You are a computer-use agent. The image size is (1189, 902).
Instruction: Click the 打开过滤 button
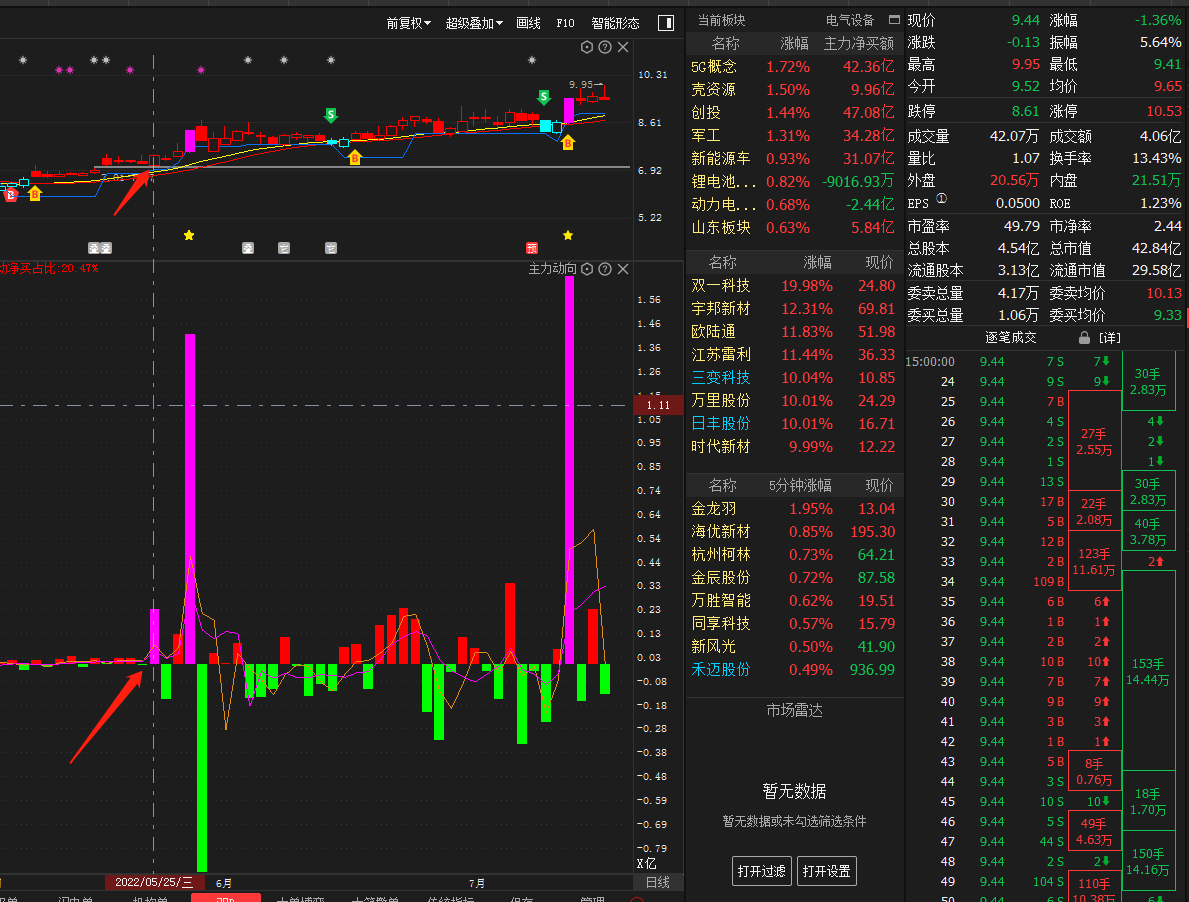tap(761, 871)
